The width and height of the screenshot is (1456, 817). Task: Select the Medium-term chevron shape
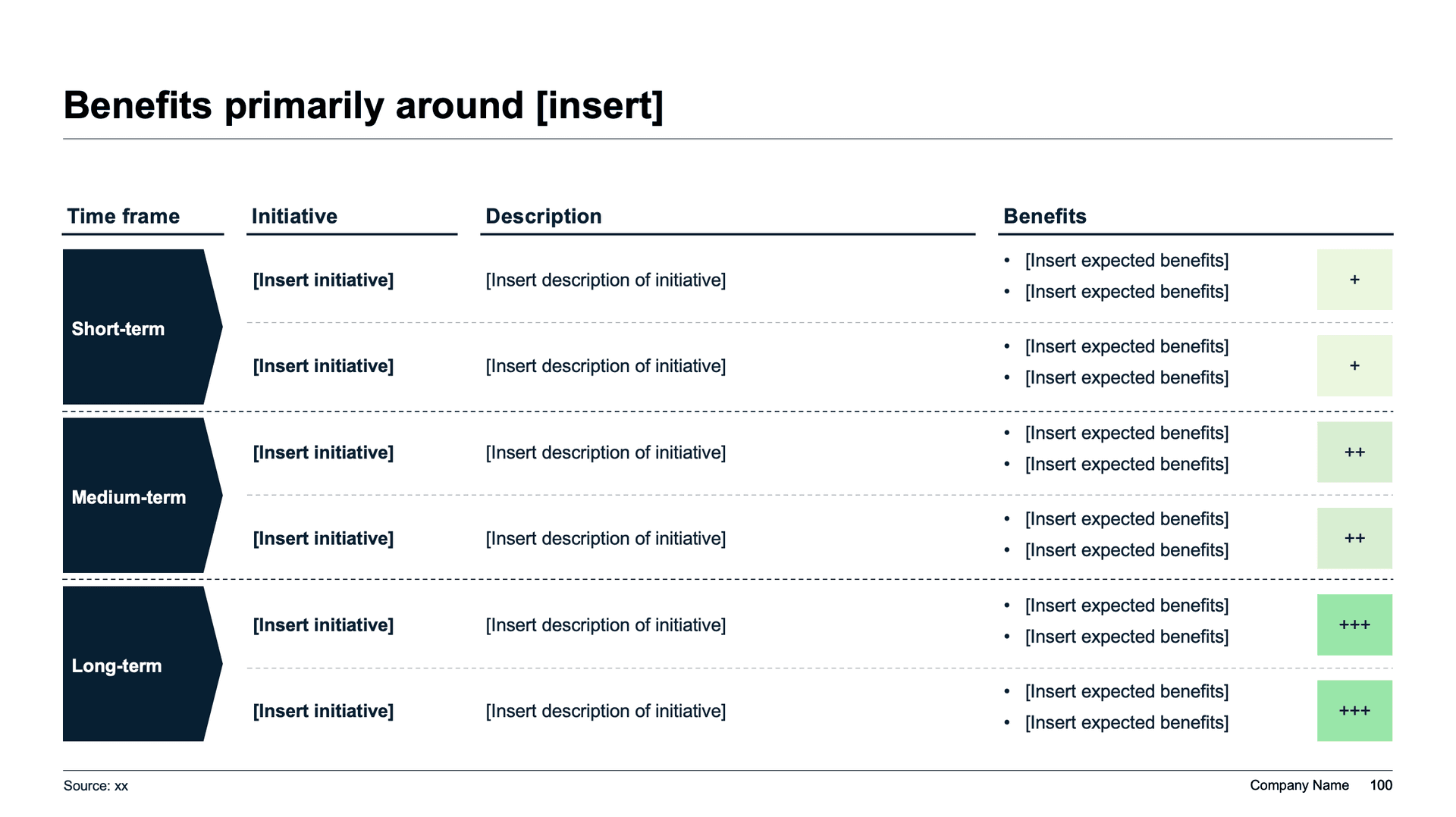pyautogui.click(x=136, y=496)
